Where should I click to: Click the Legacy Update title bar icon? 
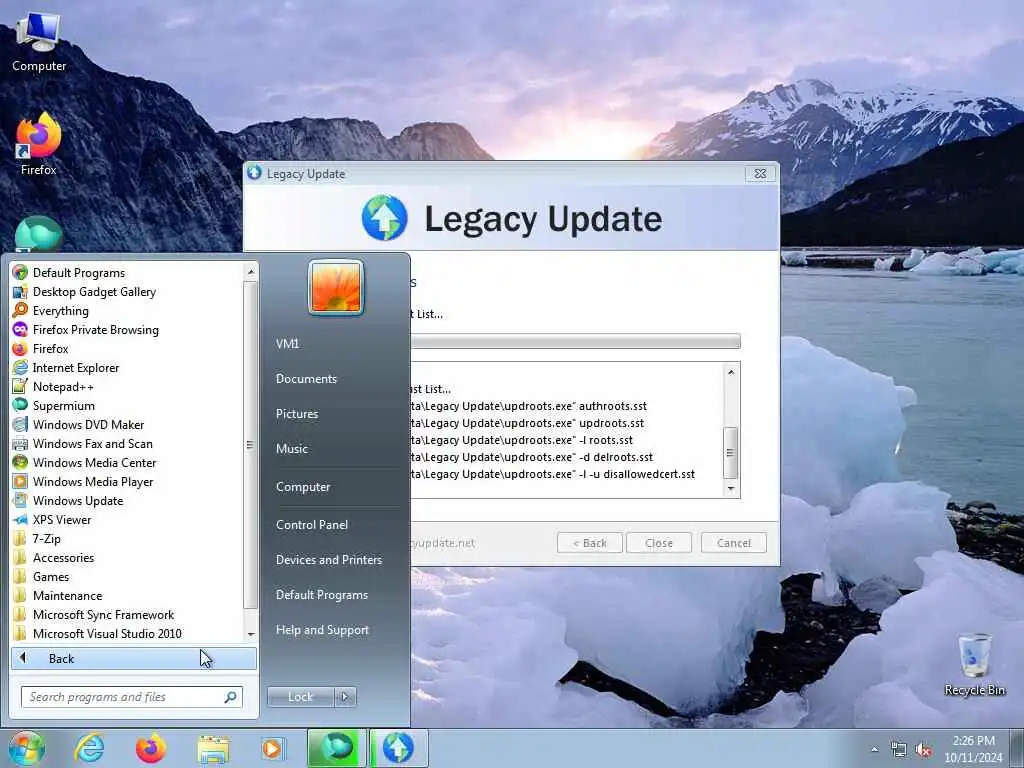pyautogui.click(x=255, y=173)
